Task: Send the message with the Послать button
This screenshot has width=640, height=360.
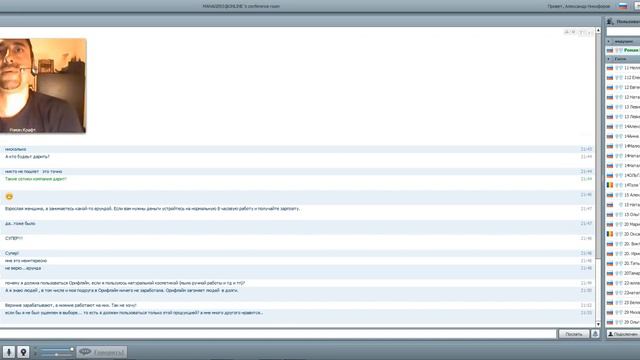Action: pos(573,334)
